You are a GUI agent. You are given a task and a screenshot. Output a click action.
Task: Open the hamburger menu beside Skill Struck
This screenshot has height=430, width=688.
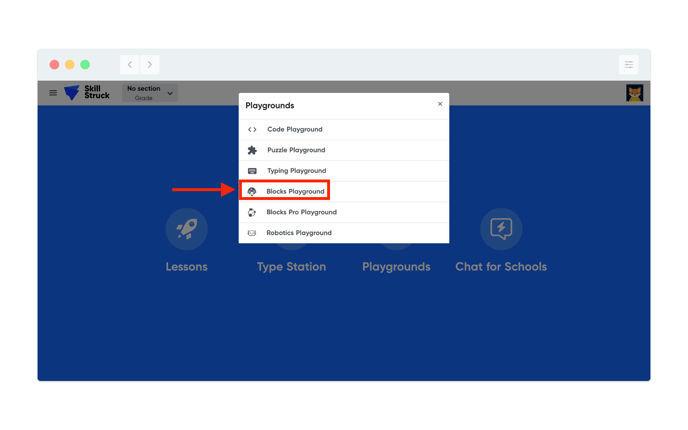click(x=53, y=93)
